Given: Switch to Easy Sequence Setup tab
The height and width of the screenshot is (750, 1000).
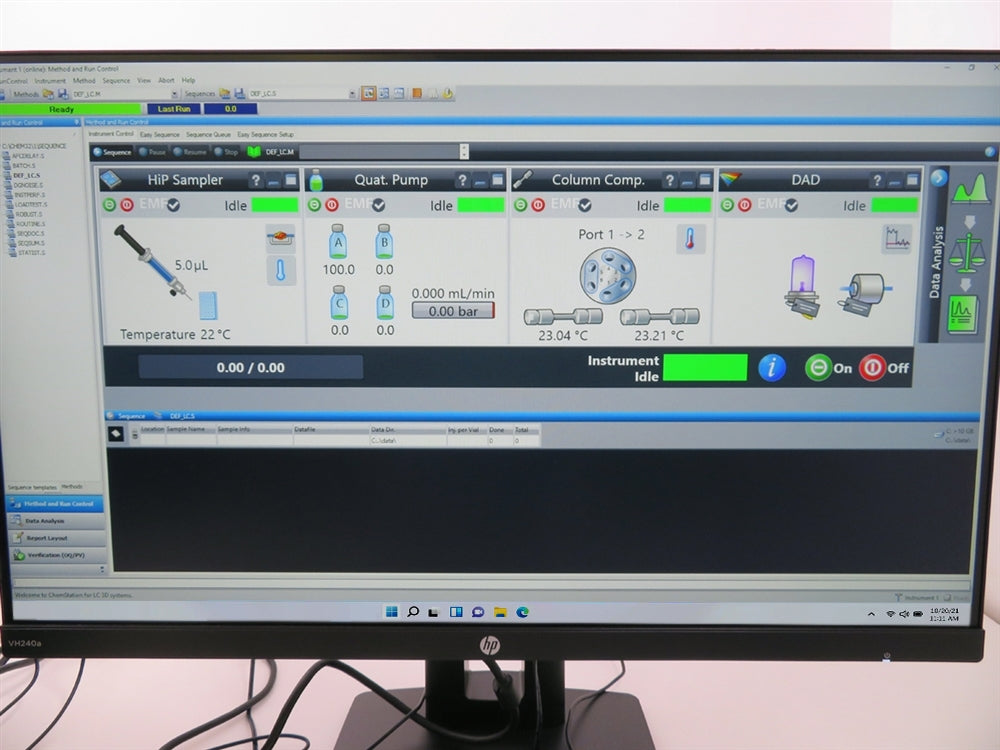Looking at the screenshot, I should (x=265, y=135).
